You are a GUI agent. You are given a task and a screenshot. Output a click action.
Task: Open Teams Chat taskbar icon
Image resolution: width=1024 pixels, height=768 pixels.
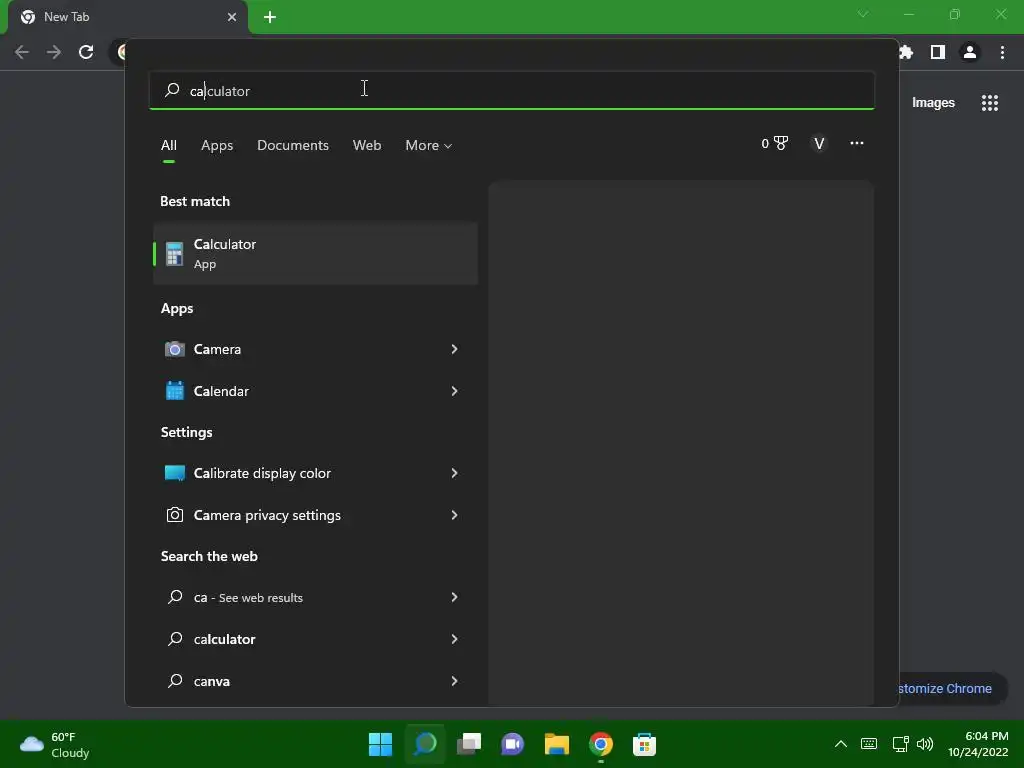(x=513, y=744)
